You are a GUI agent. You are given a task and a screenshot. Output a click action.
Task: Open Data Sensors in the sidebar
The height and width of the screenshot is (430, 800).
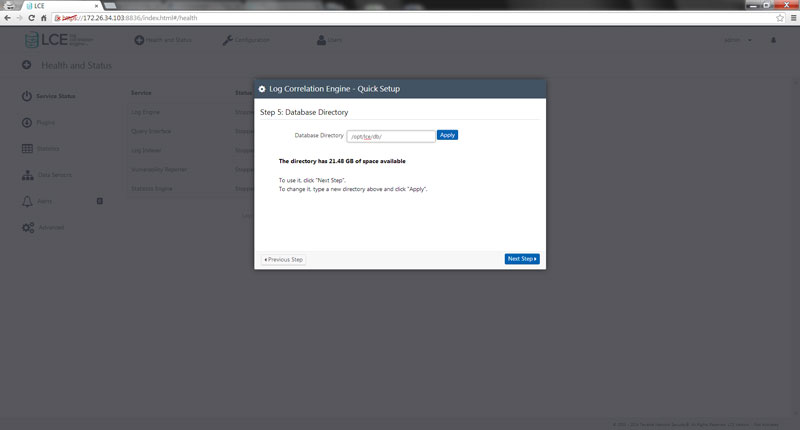pos(47,175)
